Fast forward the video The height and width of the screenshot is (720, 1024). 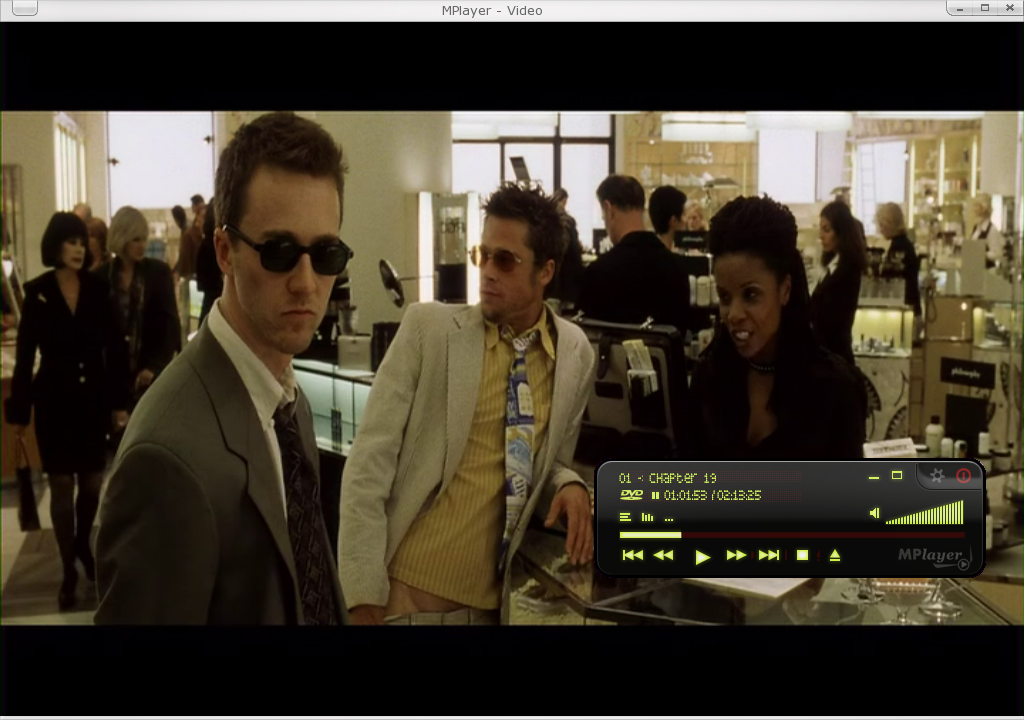[x=736, y=555]
